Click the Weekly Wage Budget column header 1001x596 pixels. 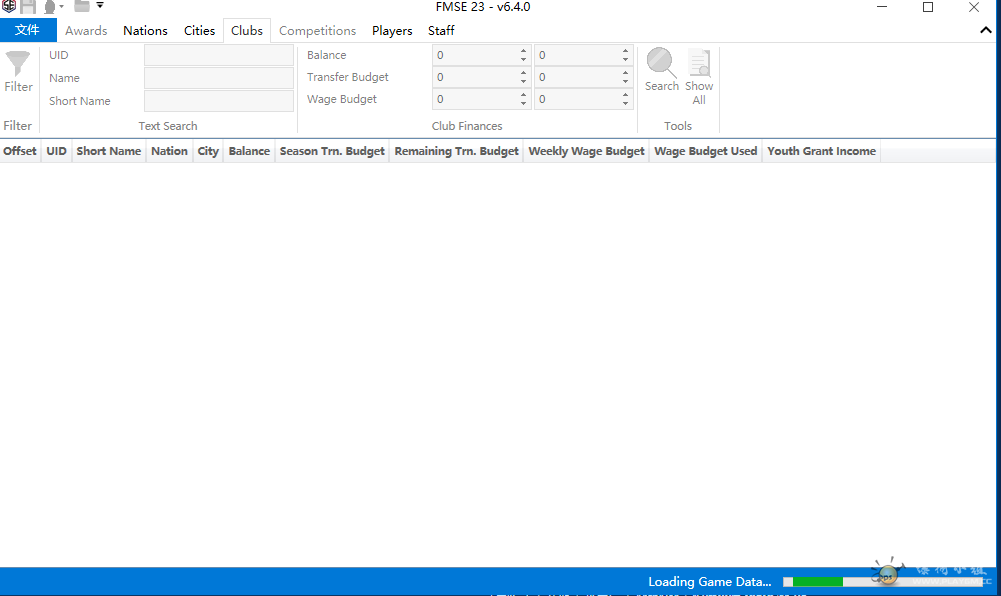coord(586,151)
